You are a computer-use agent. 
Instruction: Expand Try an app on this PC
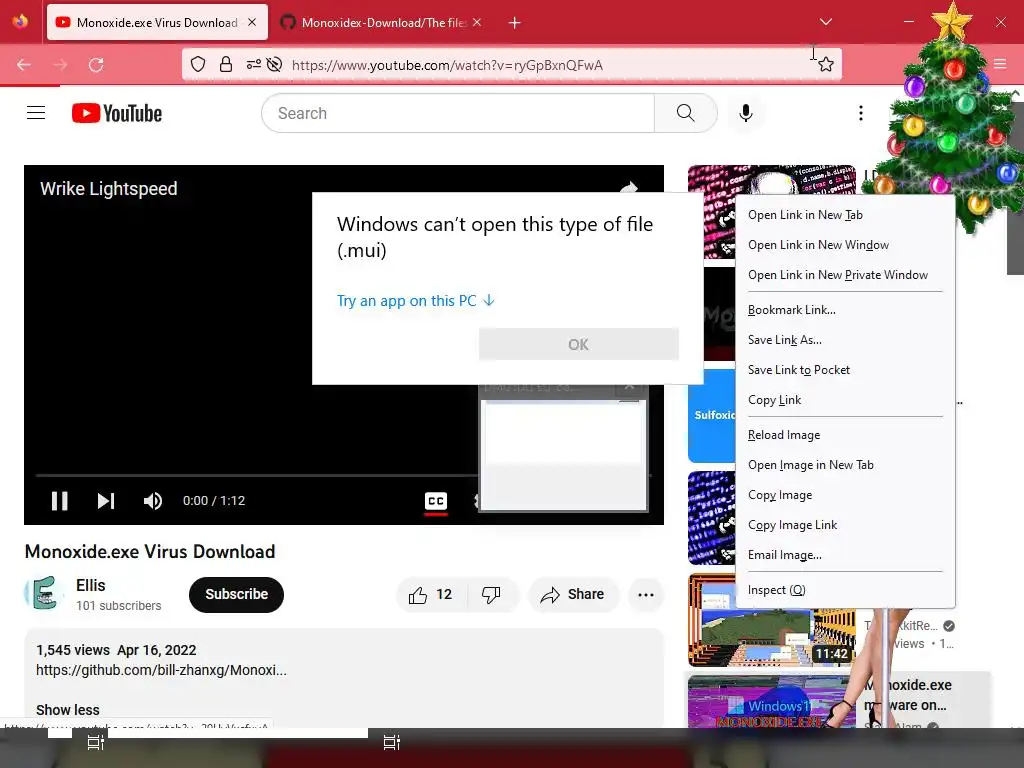coord(416,300)
